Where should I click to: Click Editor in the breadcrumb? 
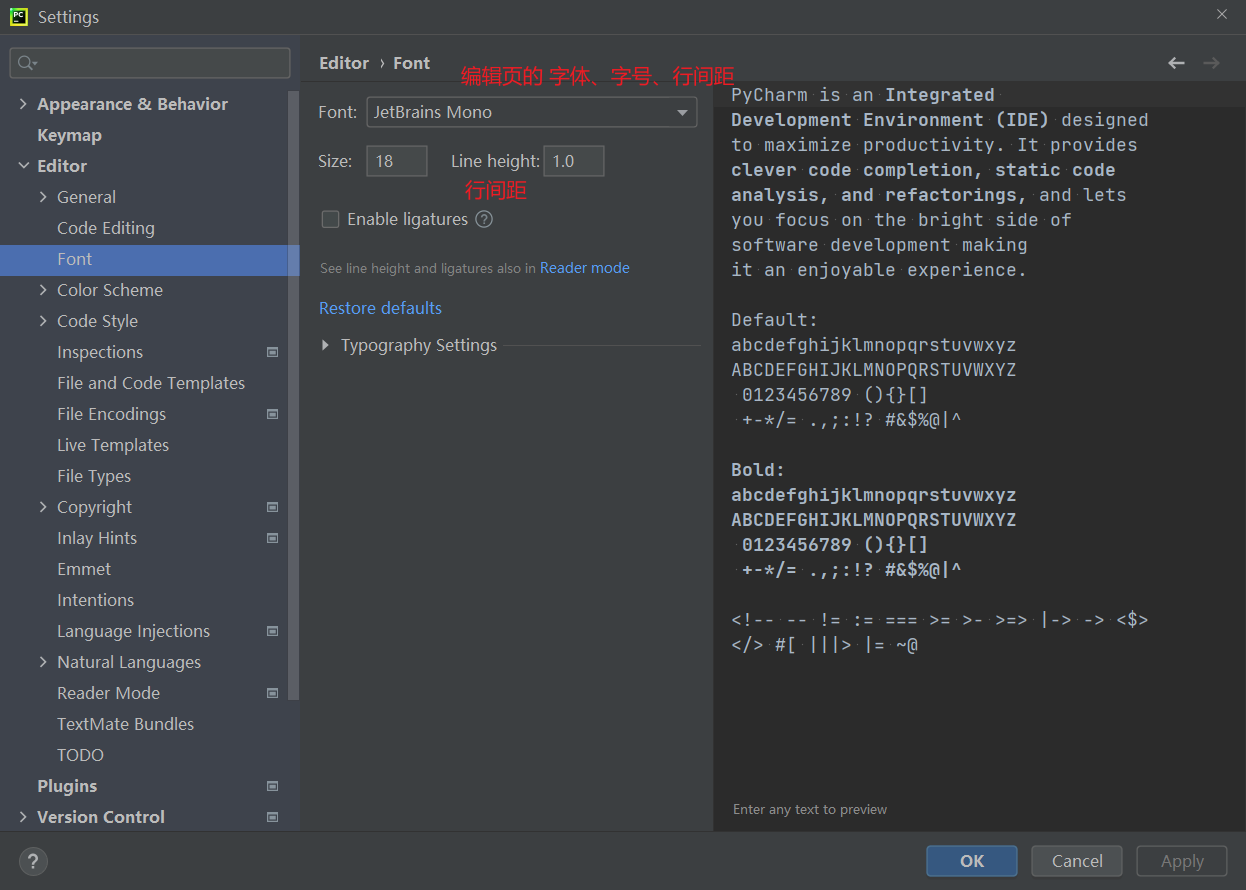[x=344, y=63]
